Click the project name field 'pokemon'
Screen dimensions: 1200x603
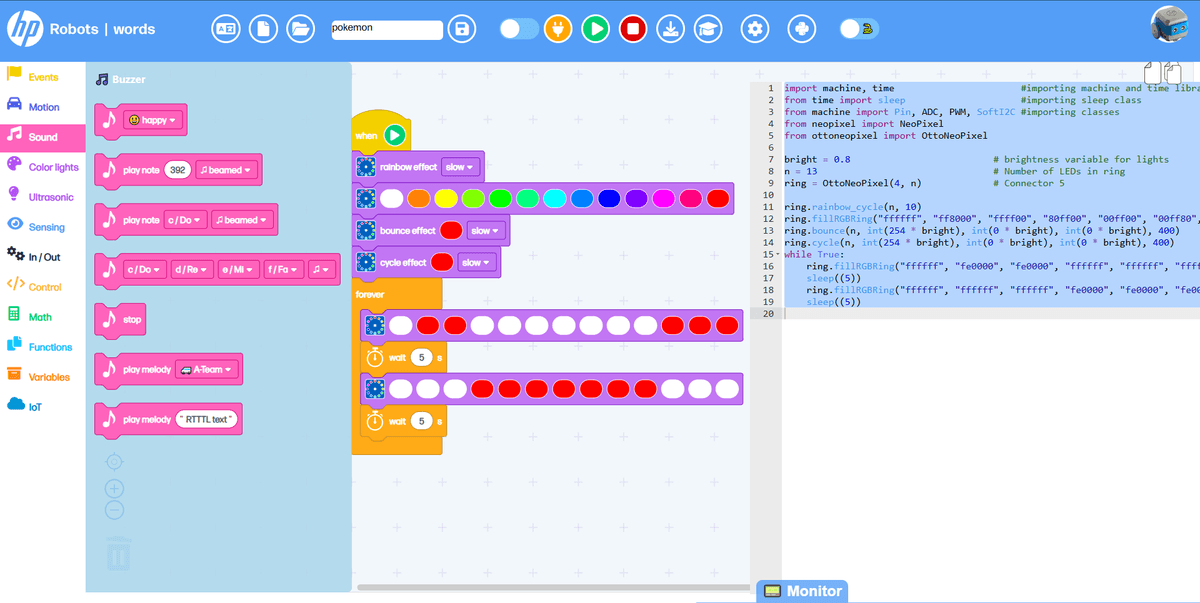(387, 29)
